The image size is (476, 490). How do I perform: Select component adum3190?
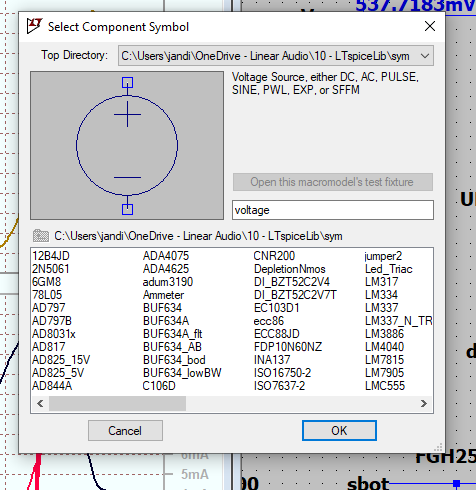(x=168, y=282)
